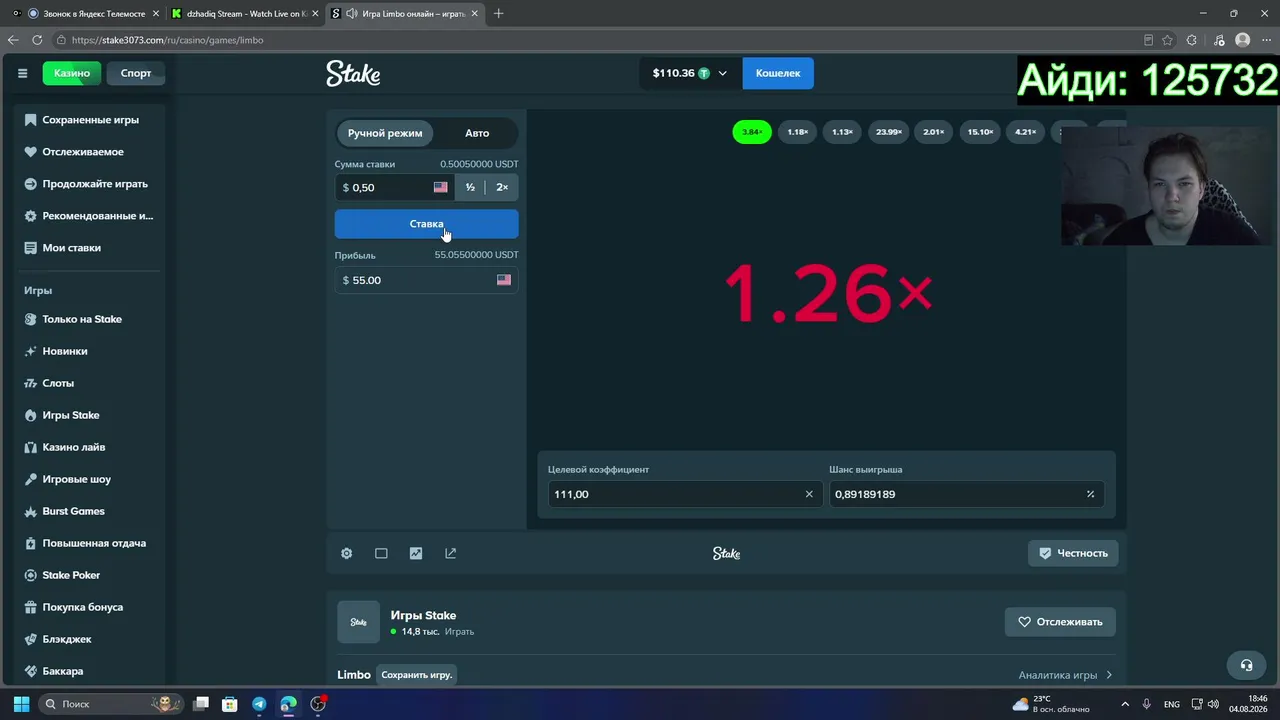Open live statistics chart icon
Viewport: 1280px width, 720px height.
click(416, 553)
